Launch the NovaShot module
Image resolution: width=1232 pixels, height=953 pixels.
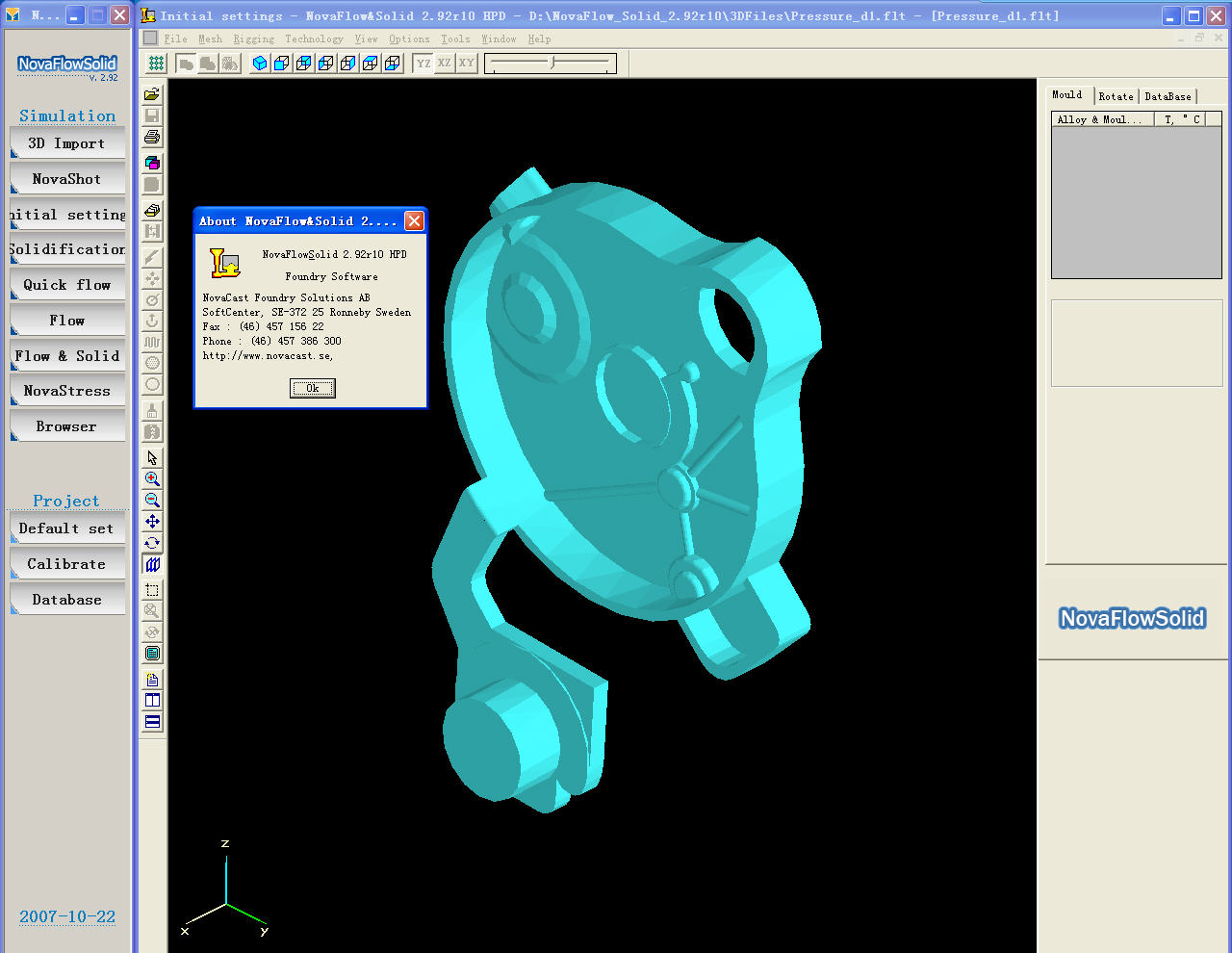(x=67, y=179)
